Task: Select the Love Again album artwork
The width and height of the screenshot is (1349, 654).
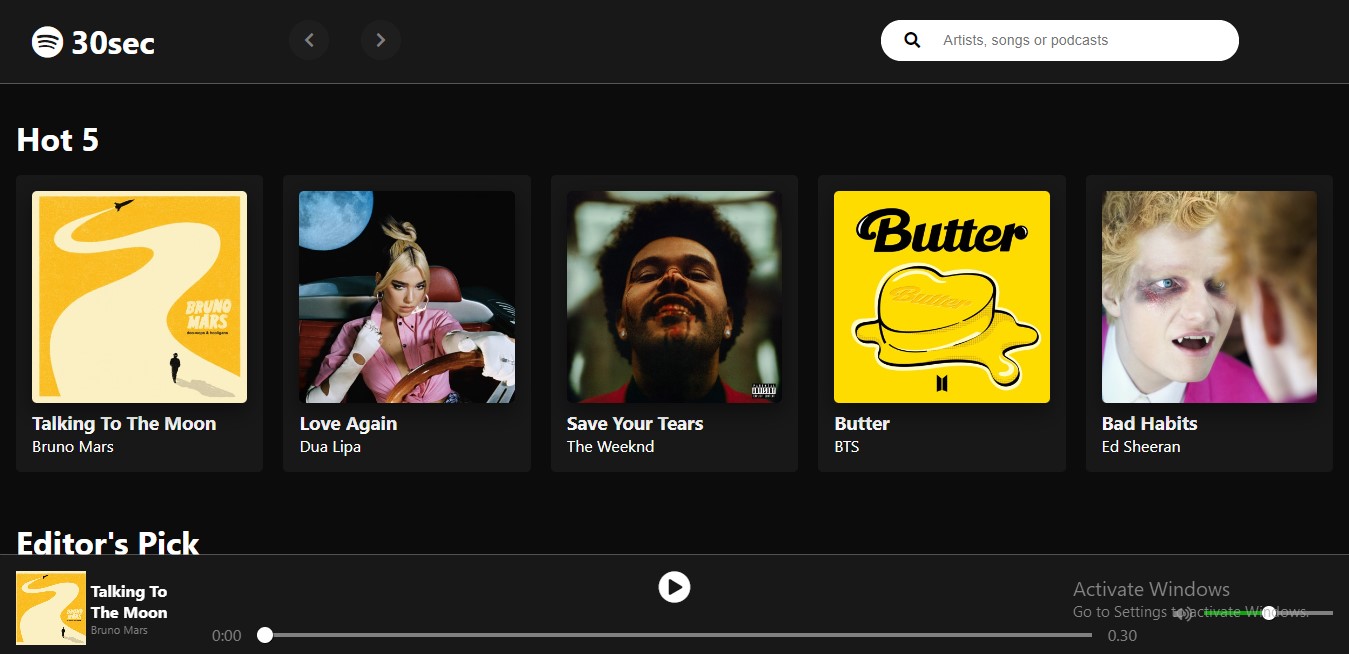Action: coord(407,297)
